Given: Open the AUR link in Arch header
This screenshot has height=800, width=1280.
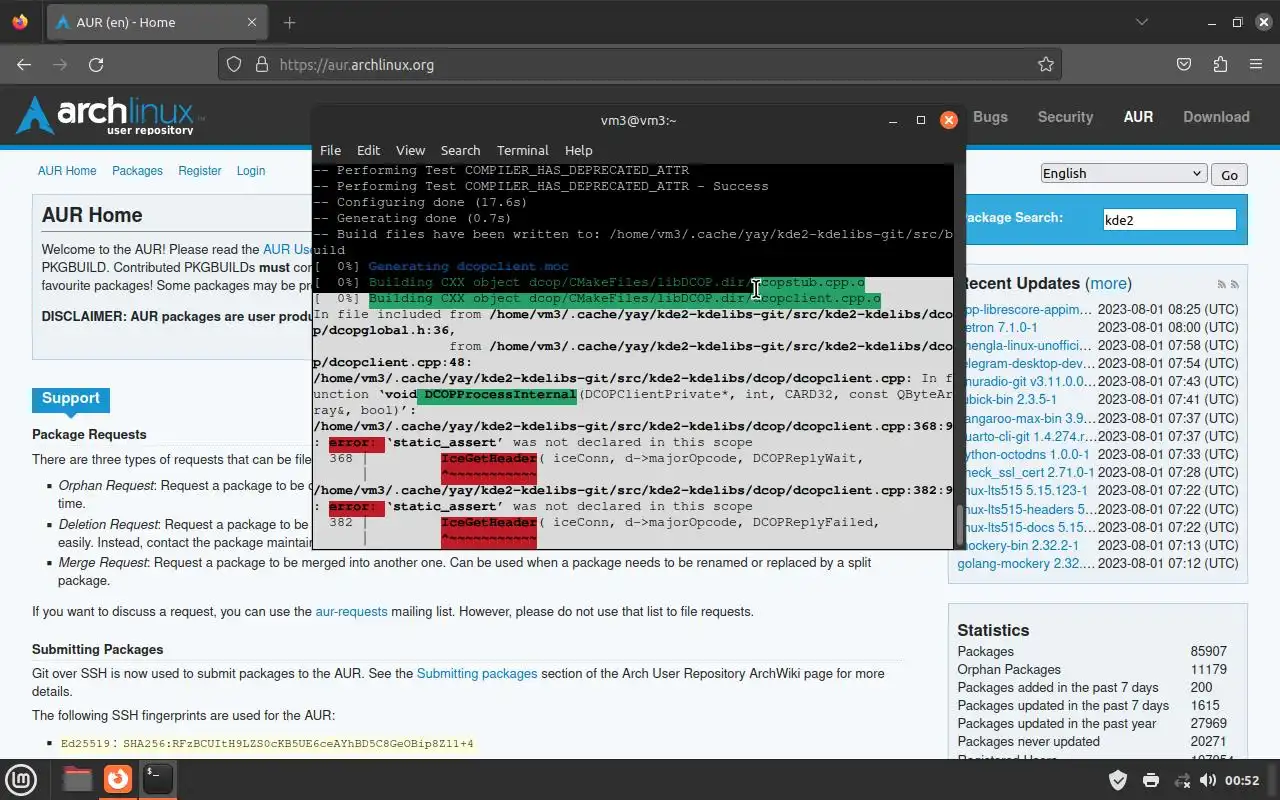Looking at the screenshot, I should pos(1138,117).
